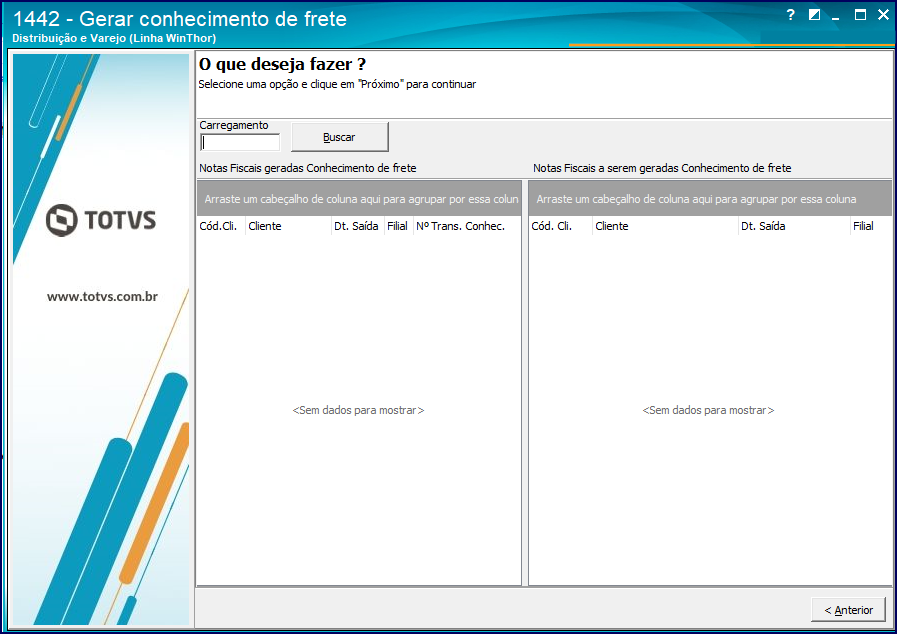Close the 1442 window
The image size is (897, 634).
tap(883, 15)
